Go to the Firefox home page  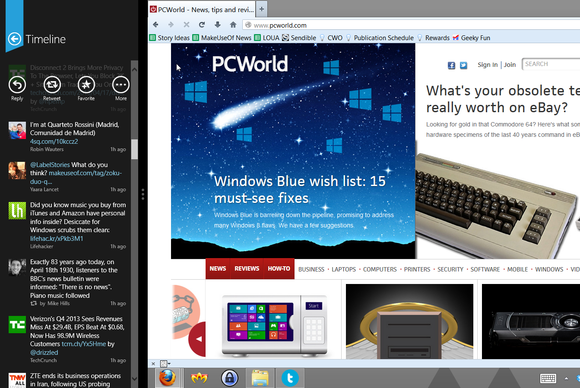click(x=233, y=25)
